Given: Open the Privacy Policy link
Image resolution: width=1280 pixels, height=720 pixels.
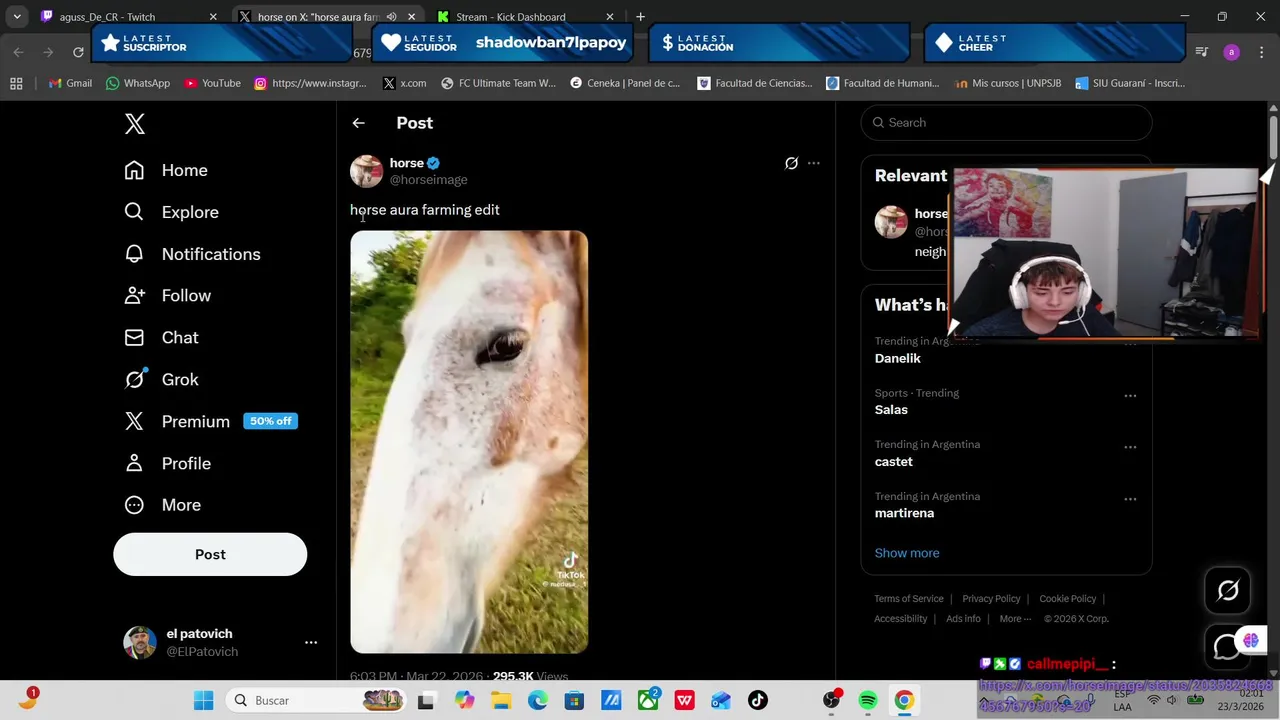Looking at the screenshot, I should point(991,599).
